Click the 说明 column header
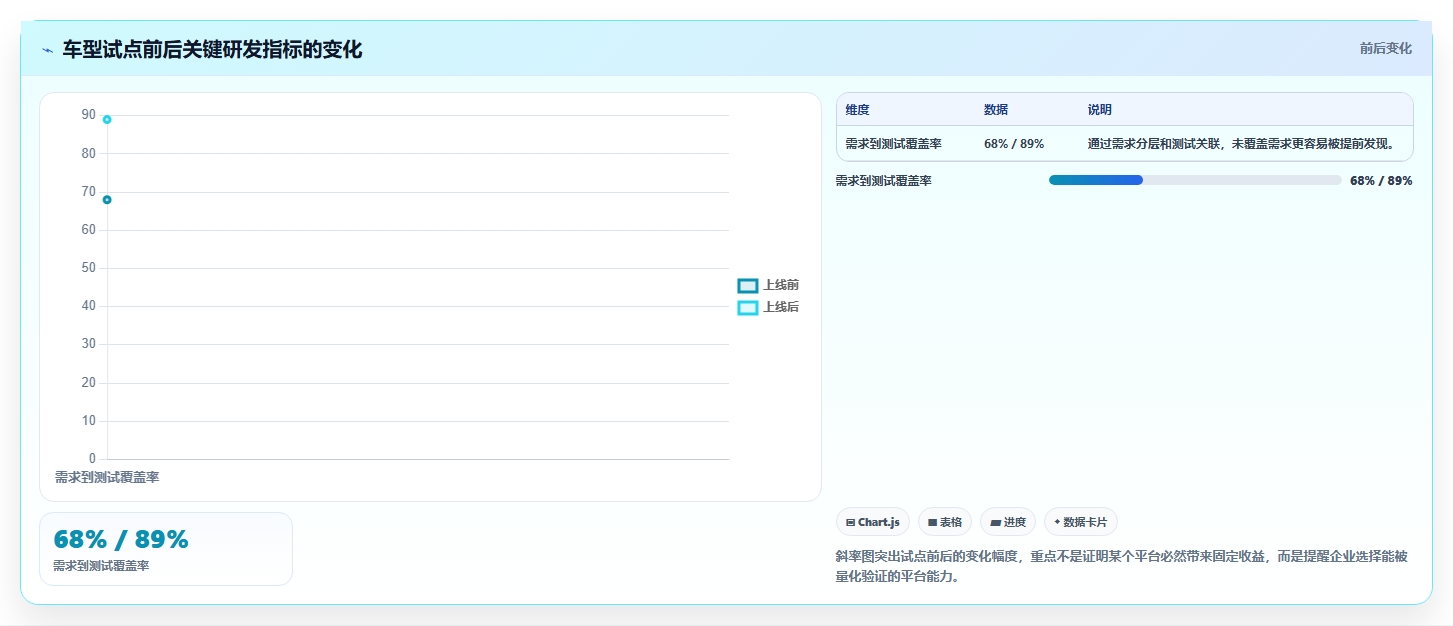1453x626 pixels. [x=1100, y=110]
